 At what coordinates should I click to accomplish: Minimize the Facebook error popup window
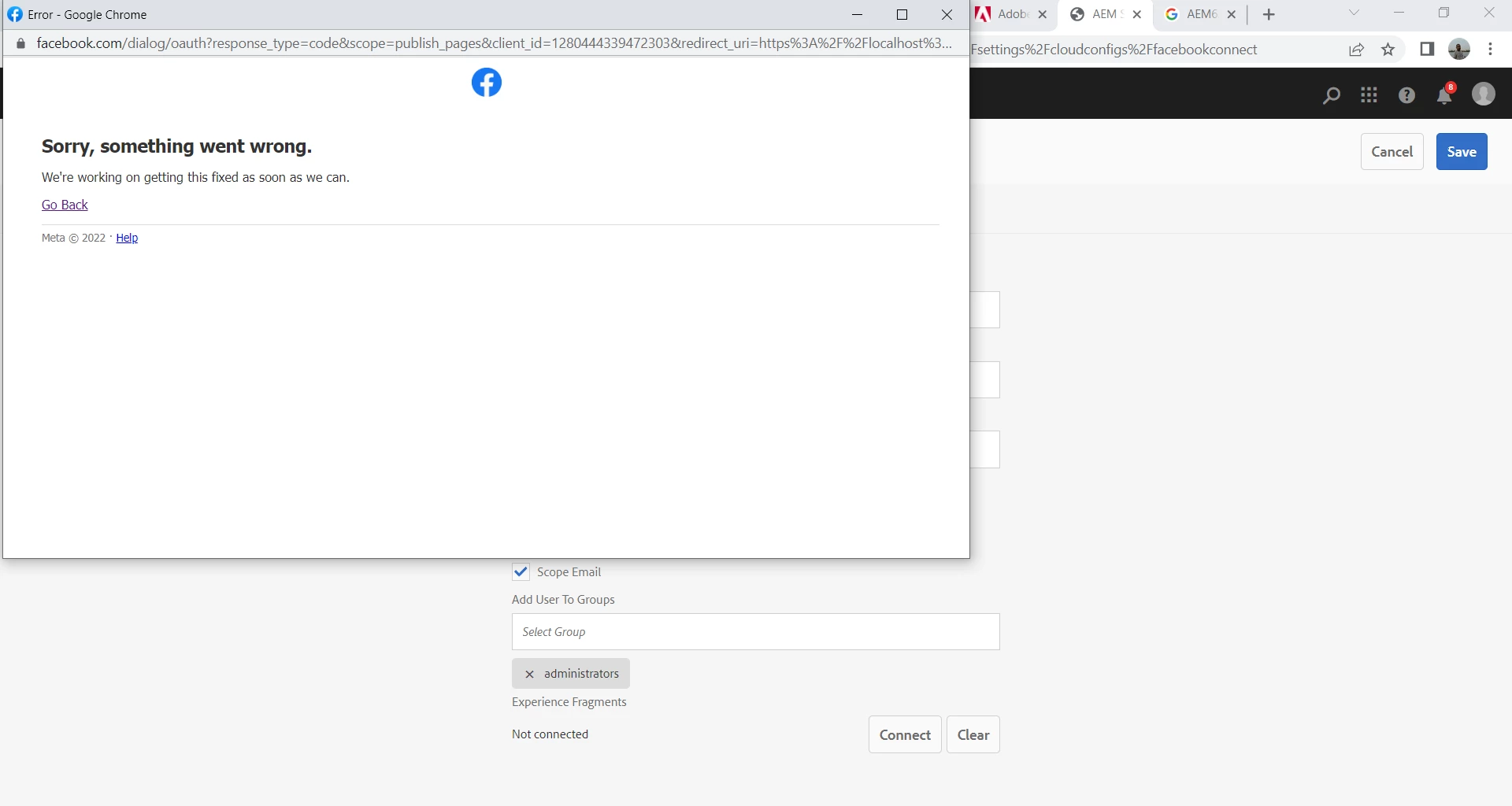(858, 15)
